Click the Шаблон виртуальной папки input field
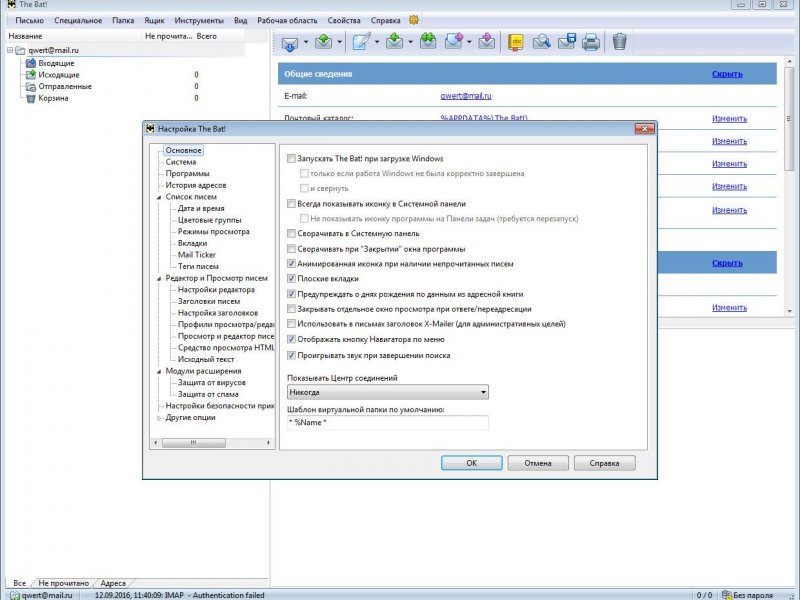800x600 pixels. point(388,422)
